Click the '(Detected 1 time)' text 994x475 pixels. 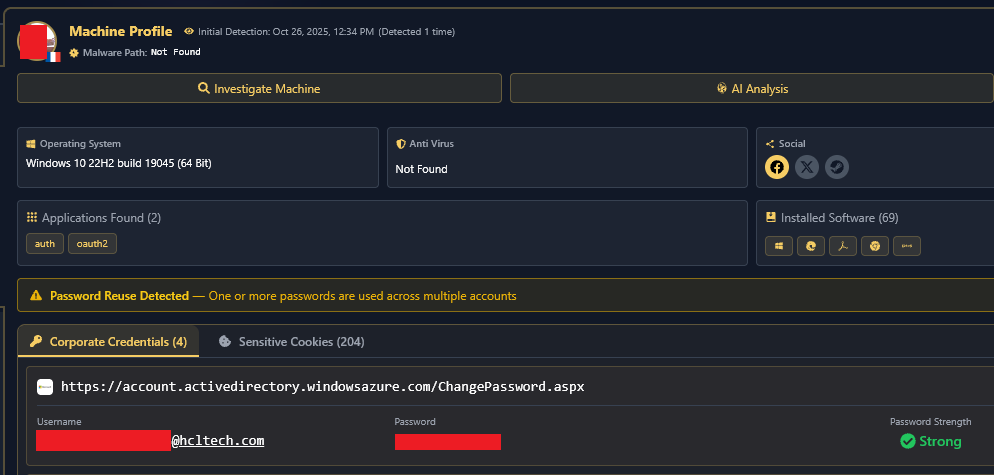point(416,32)
